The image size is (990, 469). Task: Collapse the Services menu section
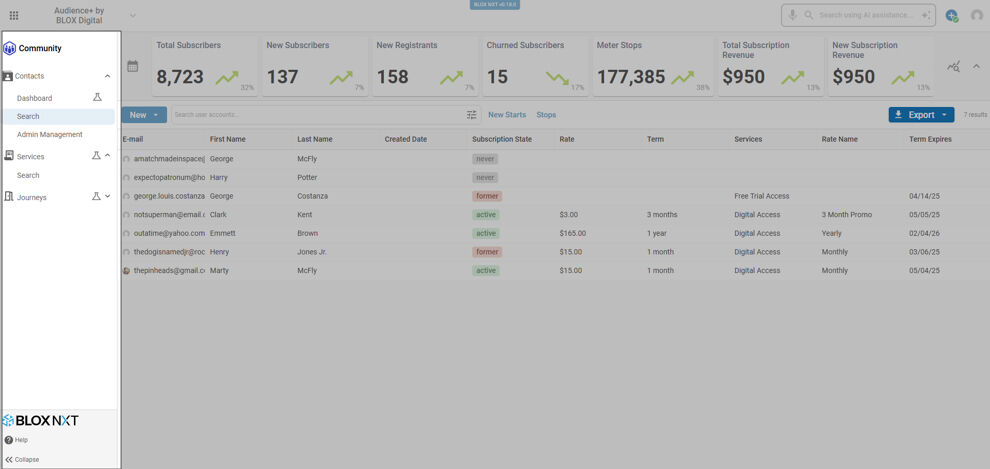coord(107,155)
